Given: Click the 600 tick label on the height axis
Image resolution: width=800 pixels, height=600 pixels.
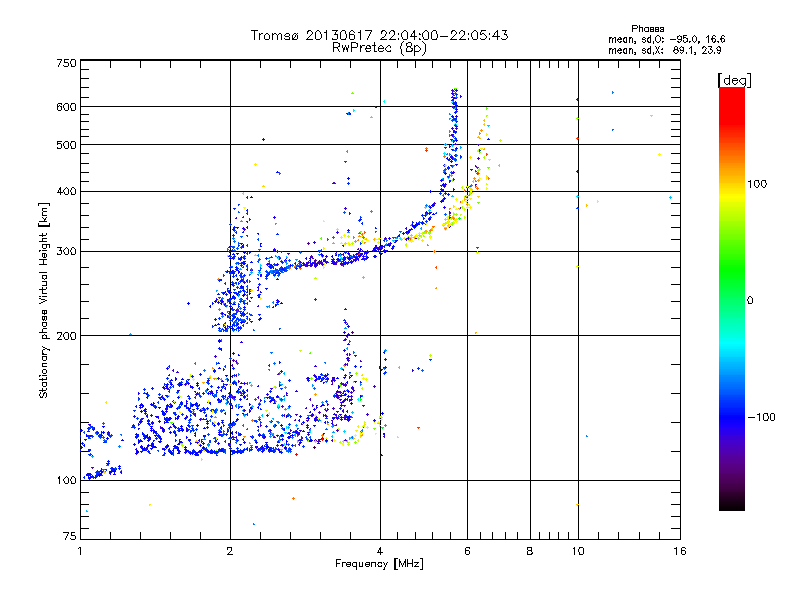Looking at the screenshot, I should (x=66, y=107).
